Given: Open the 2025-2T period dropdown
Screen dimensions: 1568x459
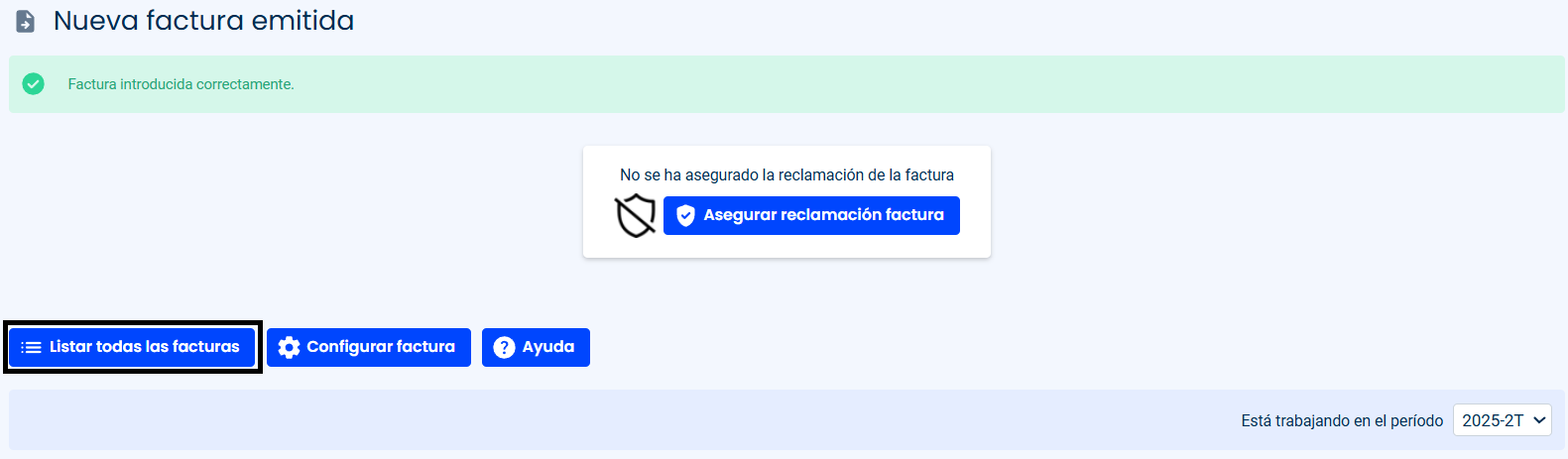Looking at the screenshot, I should (x=1502, y=420).
